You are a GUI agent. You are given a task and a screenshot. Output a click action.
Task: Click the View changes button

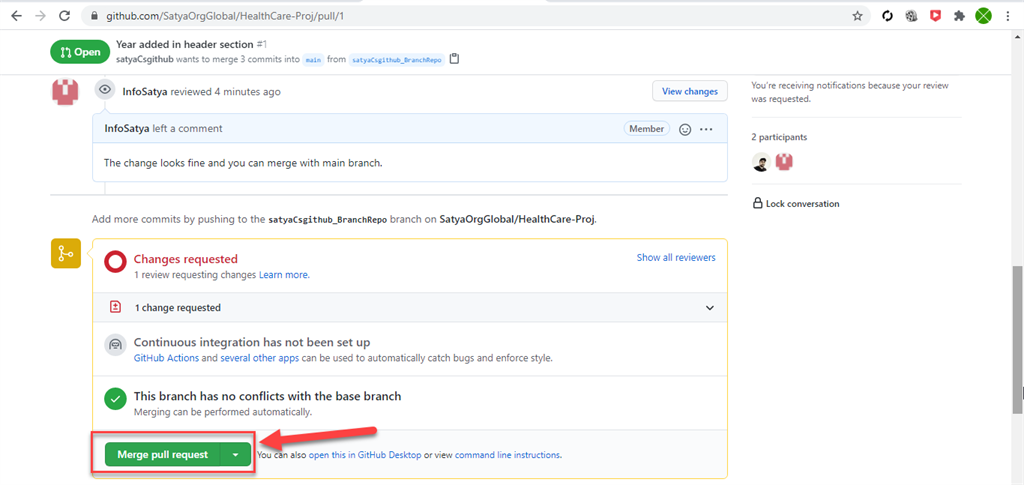coord(690,91)
